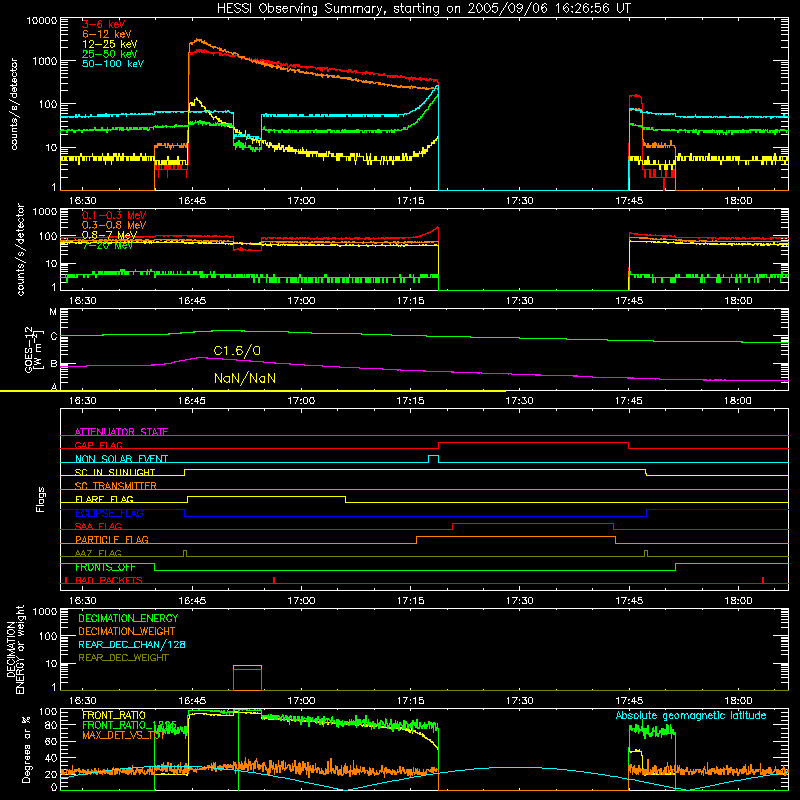Click the rear decimation rectangle near 16:52
Image resolution: width=800 pixels, height=800 pixels.
[x=247, y=678]
